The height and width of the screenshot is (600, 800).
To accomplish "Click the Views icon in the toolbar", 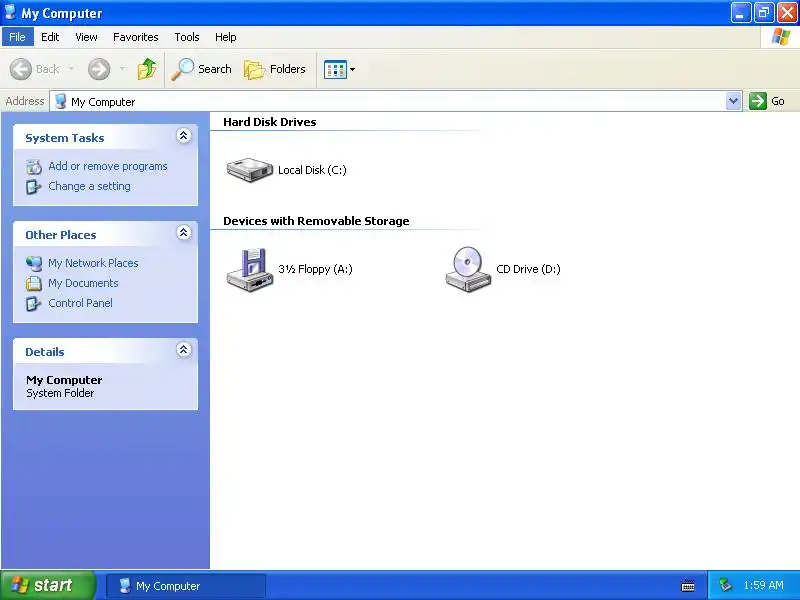I will click(x=335, y=69).
